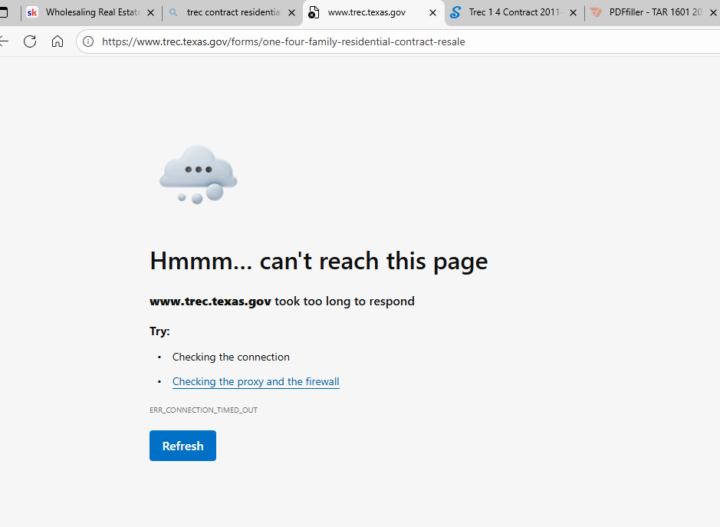Click the address bar URL field

click(400, 42)
